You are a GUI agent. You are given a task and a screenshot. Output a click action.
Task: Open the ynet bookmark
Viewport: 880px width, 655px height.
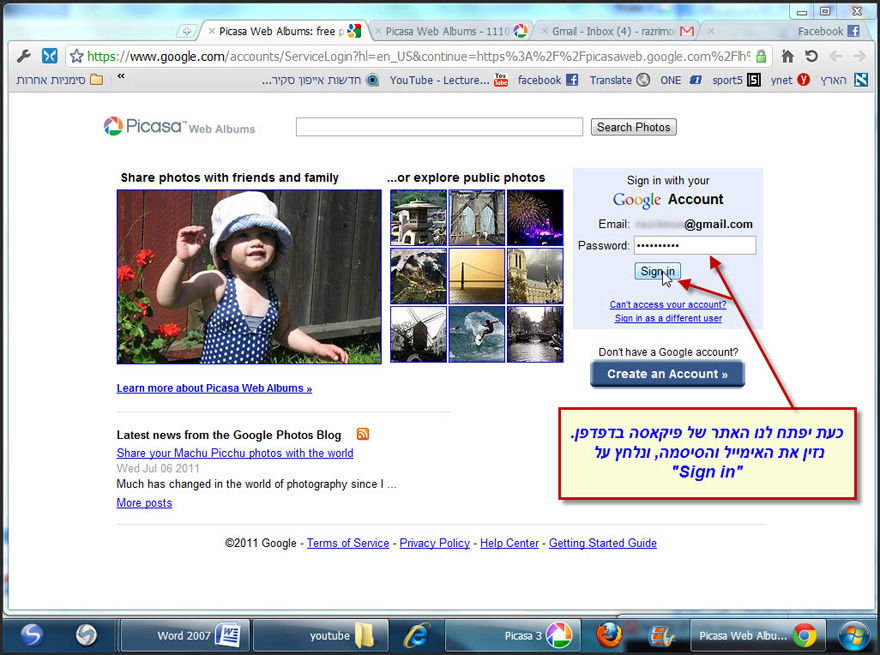(790, 80)
